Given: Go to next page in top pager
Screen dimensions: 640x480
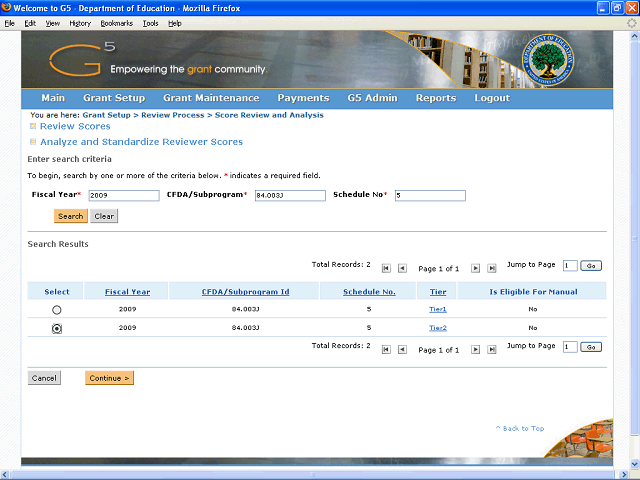Looking at the screenshot, I should pos(475,268).
